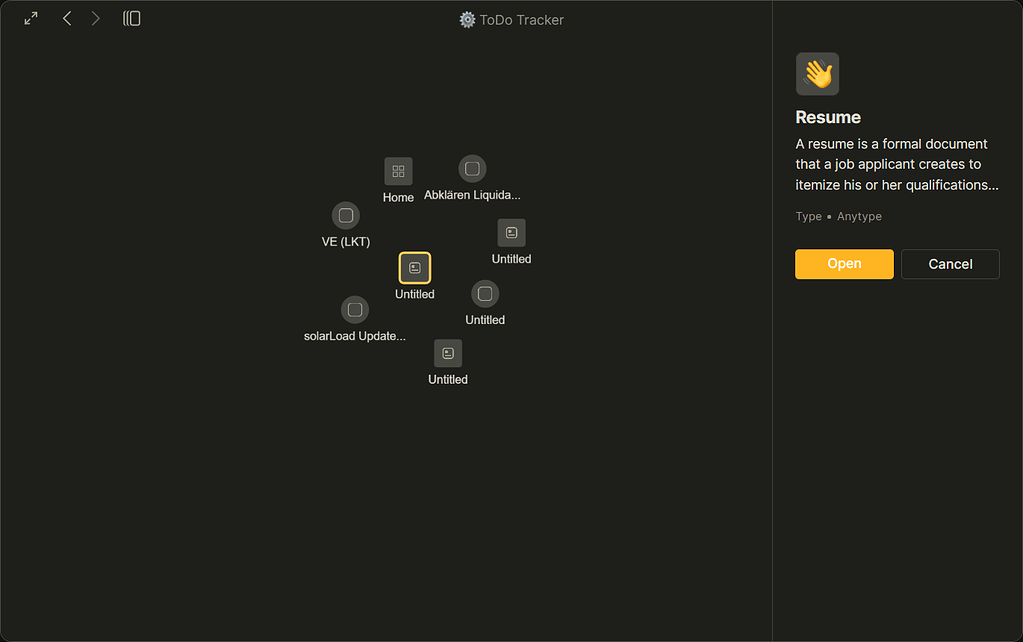Select the Untitled page node below Abklären Liquida
This screenshot has width=1023, height=642.
pyautogui.click(x=511, y=233)
